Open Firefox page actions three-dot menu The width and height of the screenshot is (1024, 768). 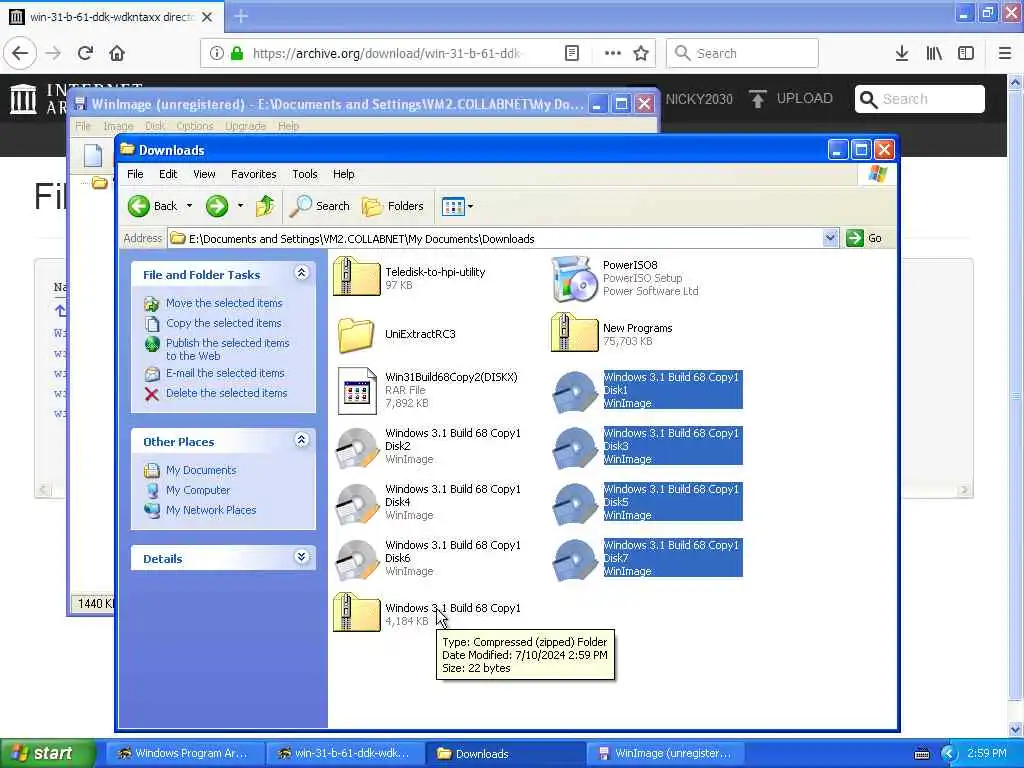click(x=613, y=53)
